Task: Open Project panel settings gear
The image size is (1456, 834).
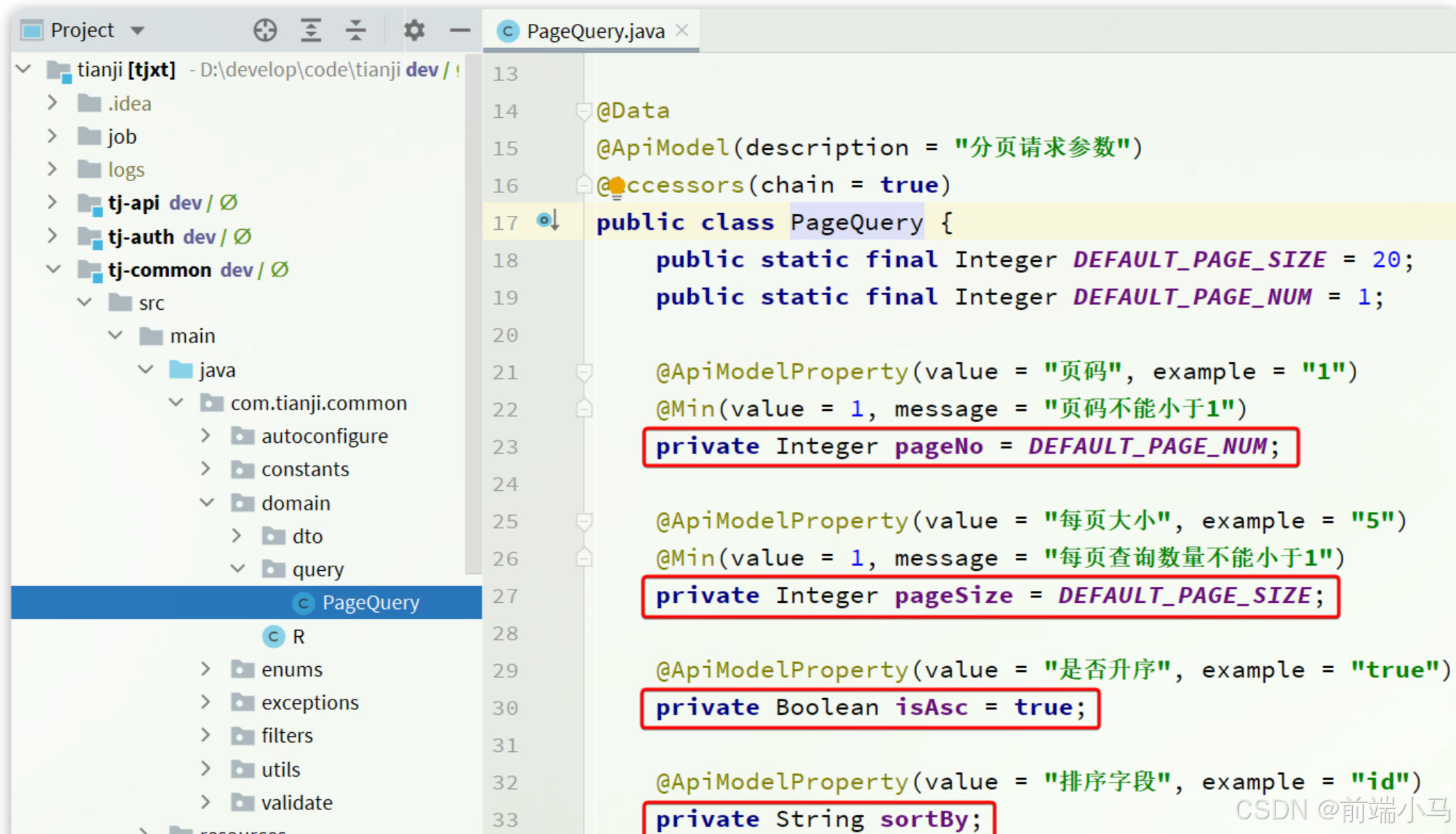Action: tap(414, 30)
